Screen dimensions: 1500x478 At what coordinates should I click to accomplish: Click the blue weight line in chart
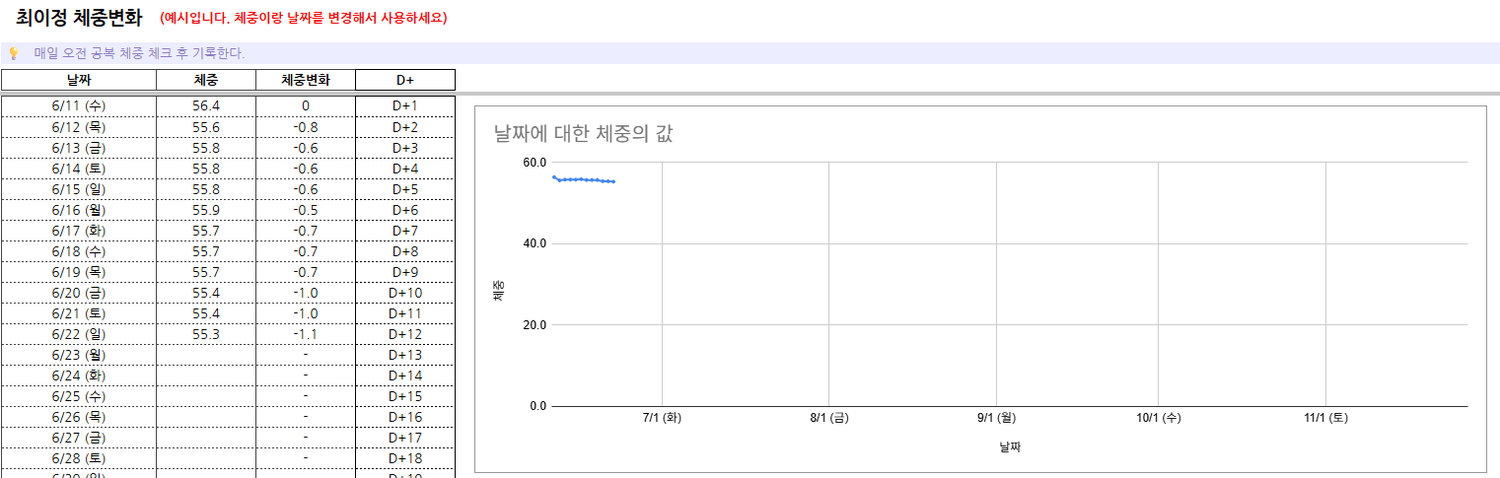pos(585,180)
